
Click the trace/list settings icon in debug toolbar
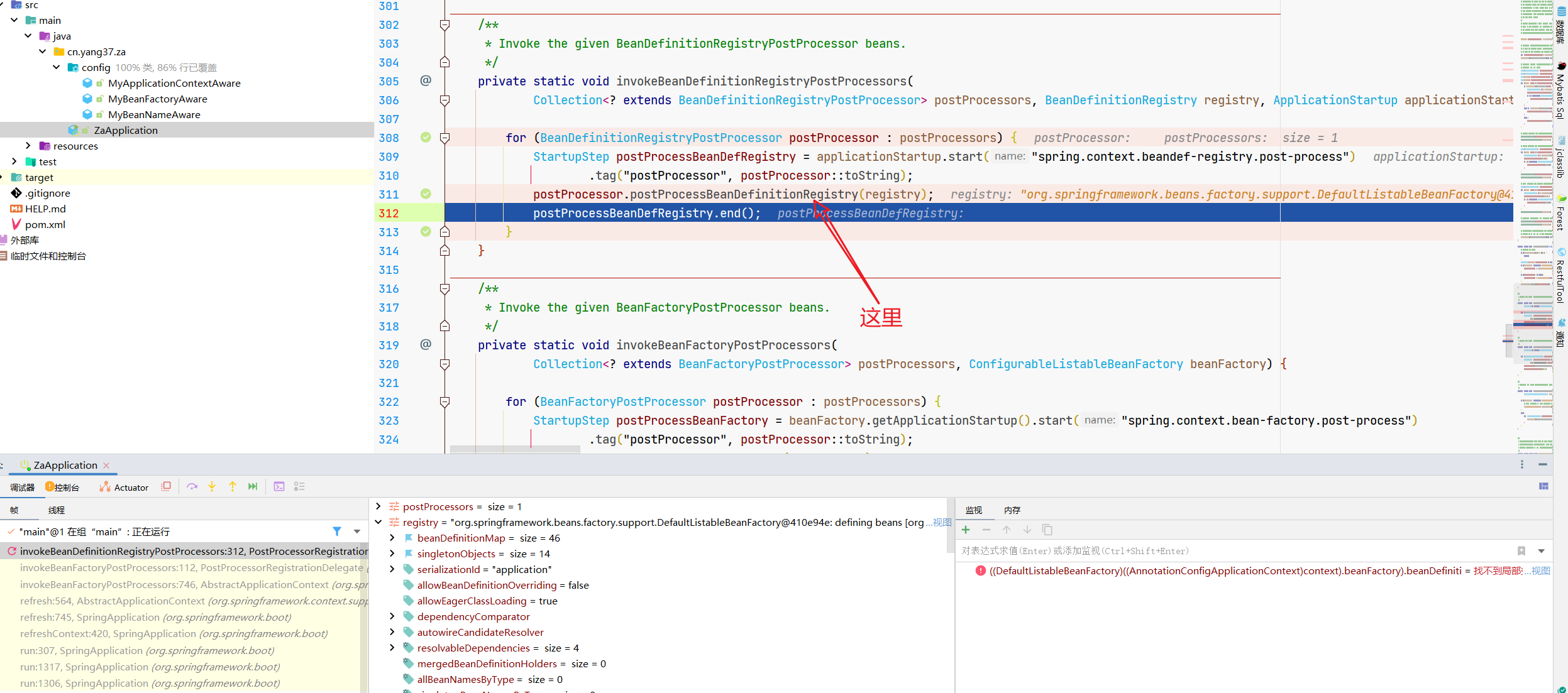pos(299,486)
